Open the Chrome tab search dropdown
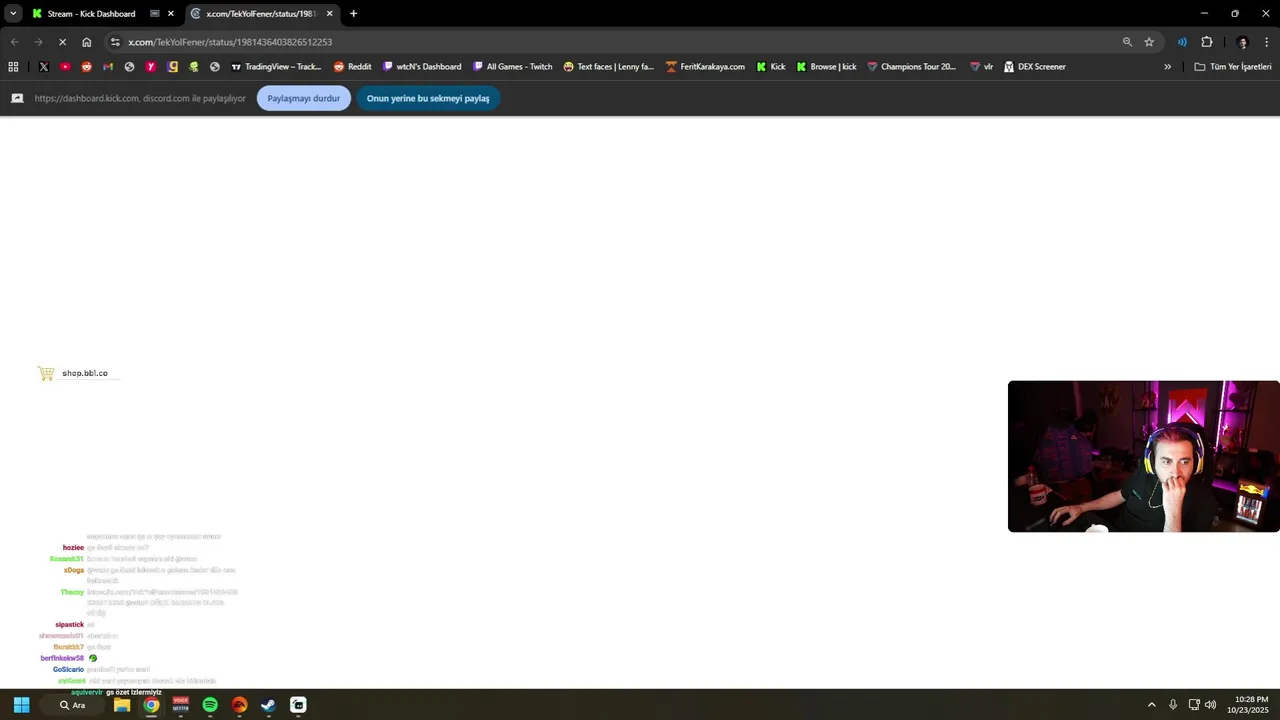Viewport: 1280px width, 720px height. tap(13, 14)
